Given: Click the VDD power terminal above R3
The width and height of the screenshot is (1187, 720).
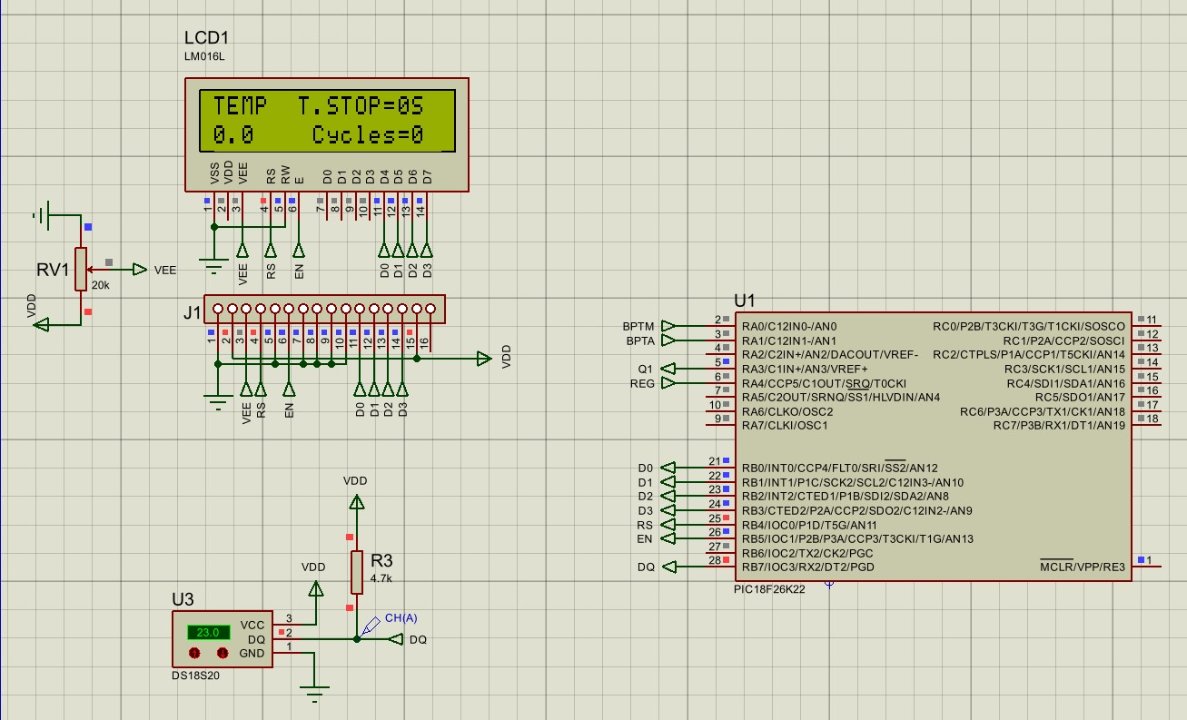Looking at the screenshot, I should 355,497.
